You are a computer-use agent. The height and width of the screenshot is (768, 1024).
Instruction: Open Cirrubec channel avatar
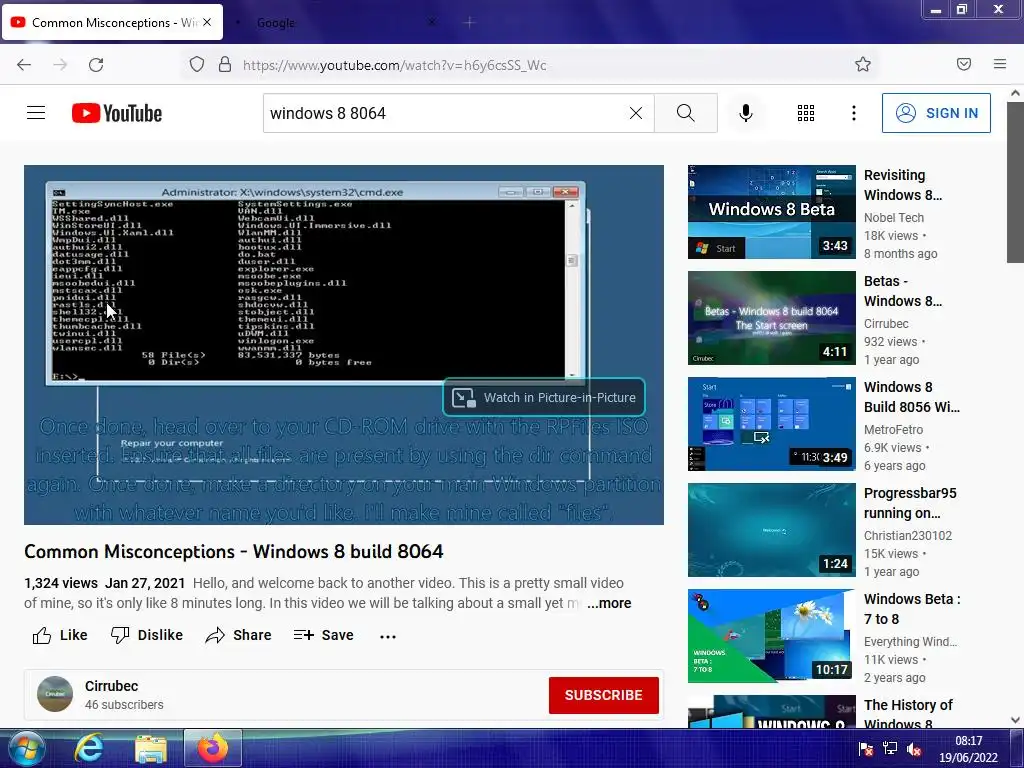pyautogui.click(x=55, y=694)
